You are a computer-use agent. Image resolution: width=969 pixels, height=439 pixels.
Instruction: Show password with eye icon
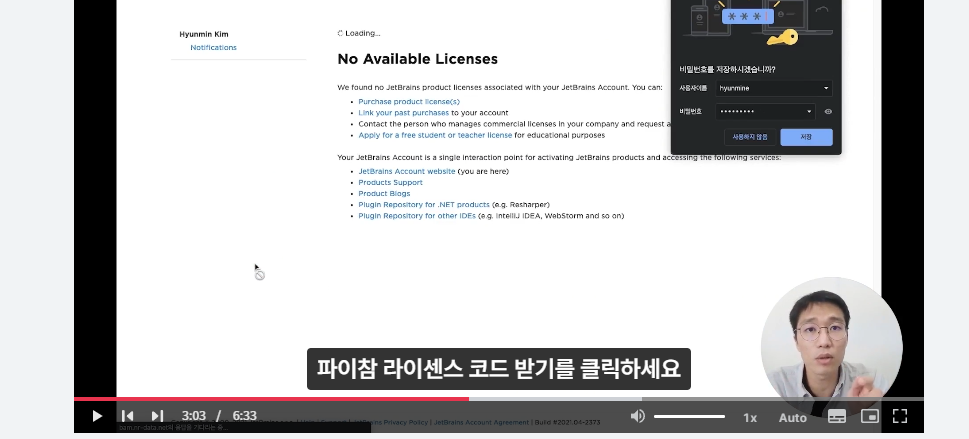(828, 112)
